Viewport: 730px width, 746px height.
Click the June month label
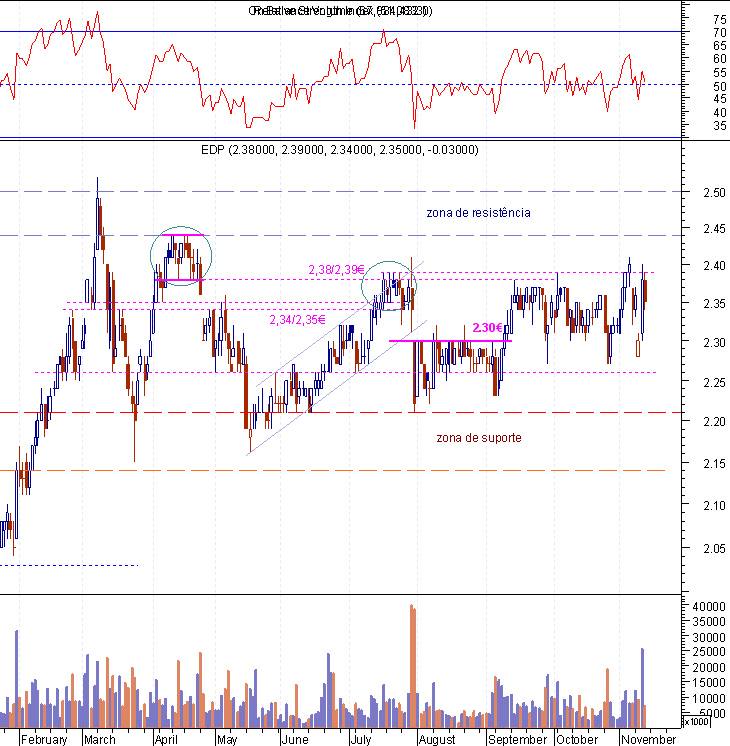pos(295,739)
